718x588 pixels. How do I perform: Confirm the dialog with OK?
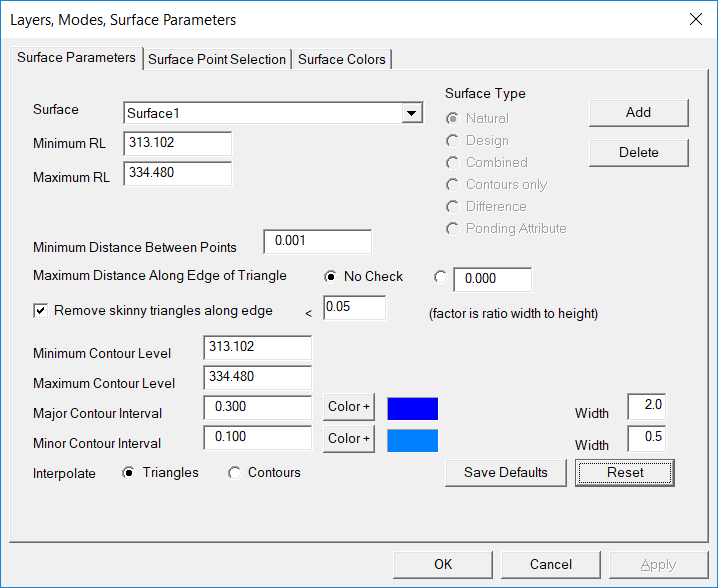point(443,565)
